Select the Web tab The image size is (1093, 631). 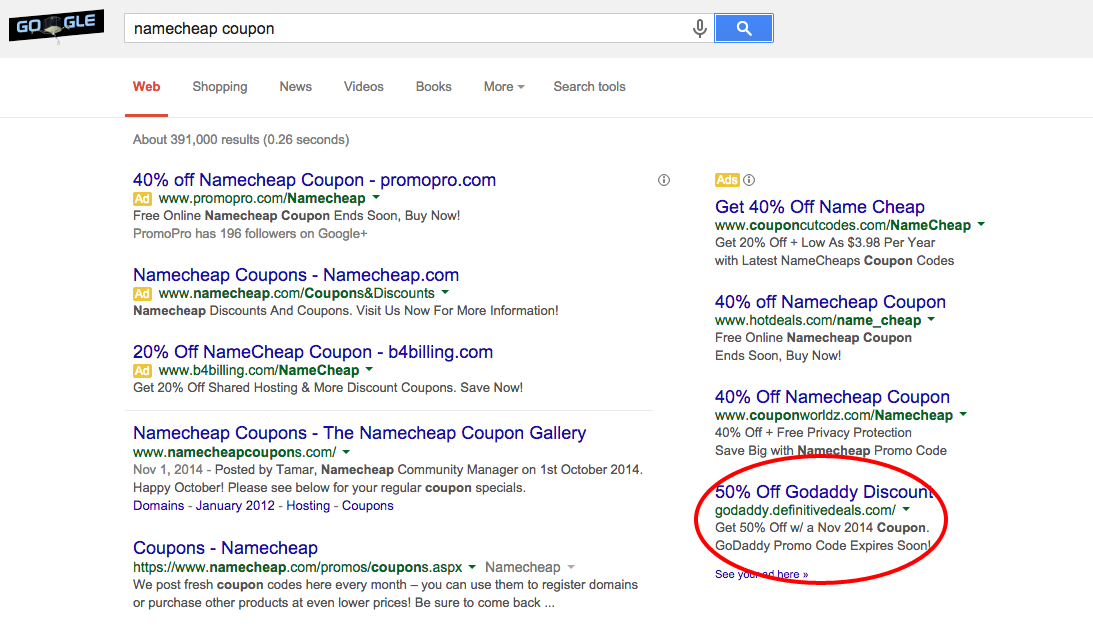(146, 86)
